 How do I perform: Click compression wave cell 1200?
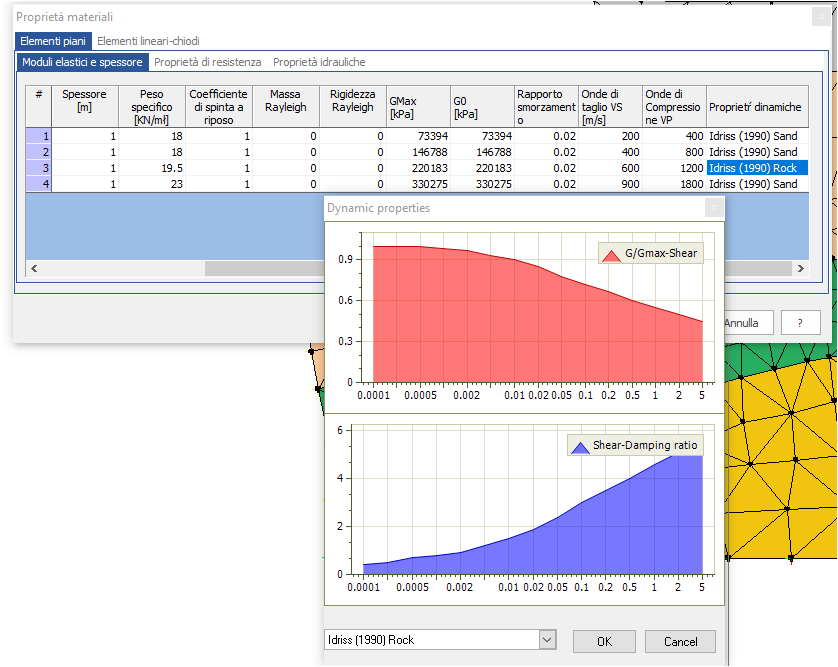tap(674, 168)
